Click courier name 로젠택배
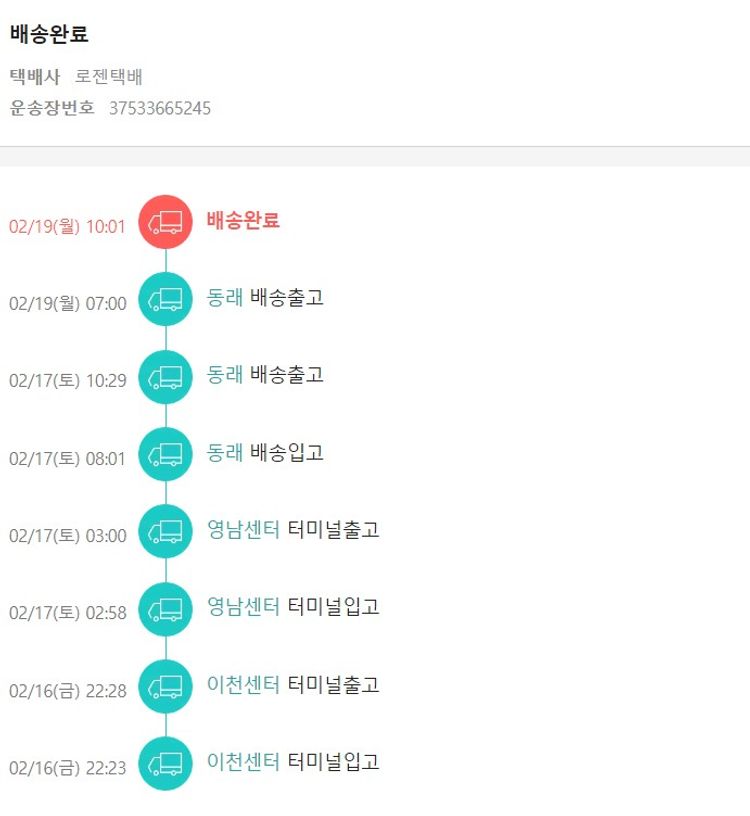Image resolution: width=750 pixels, height=816 pixels. [109, 77]
